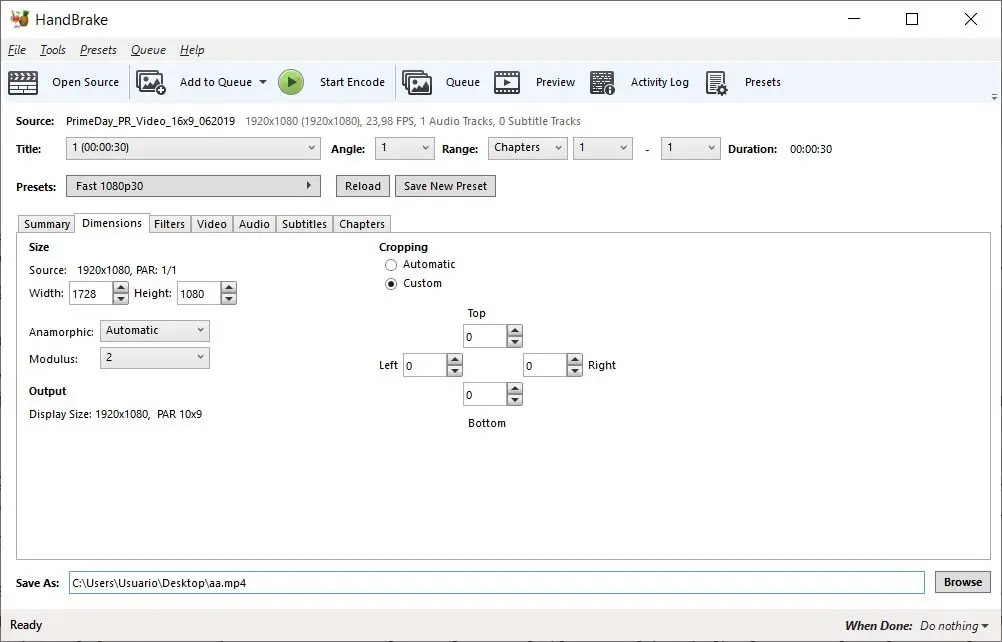The height and width of the screenshot is (642, 1002).
Task: Click the Reload button
Action: [x=362, y=186]
